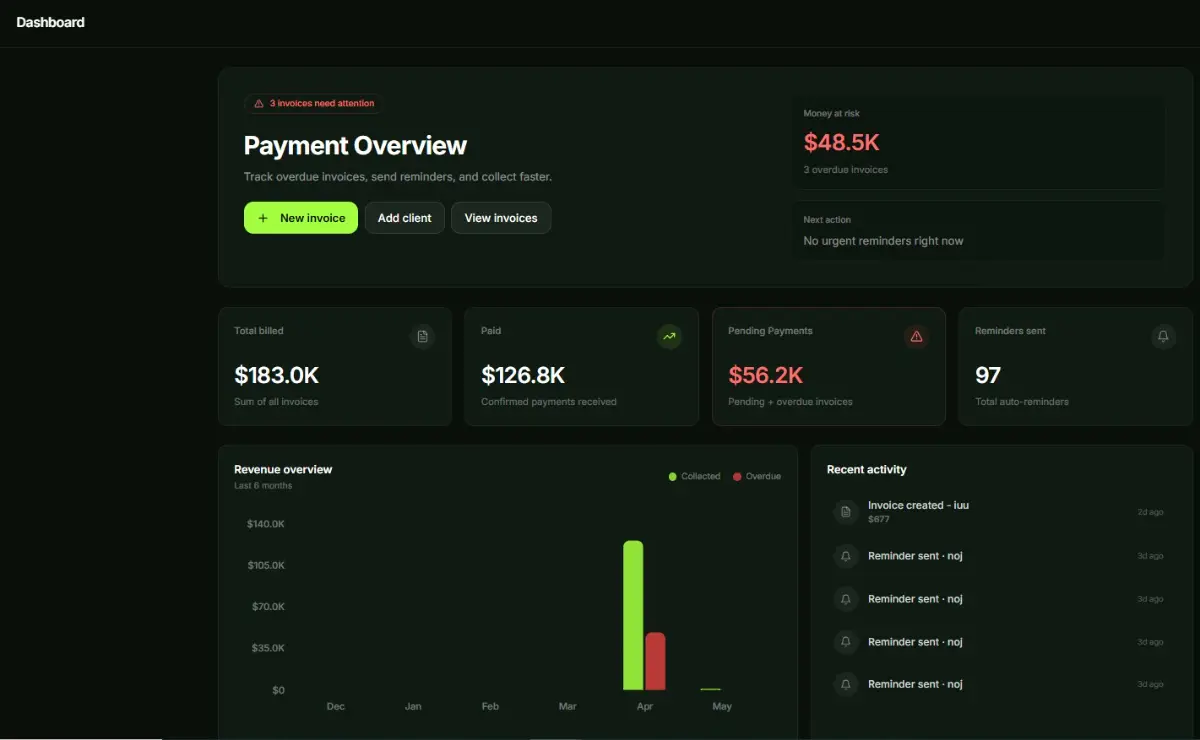This screenshot has height=740, width=1200.
Task: Click the $140.0K axis label
Action: pos(266,524)
